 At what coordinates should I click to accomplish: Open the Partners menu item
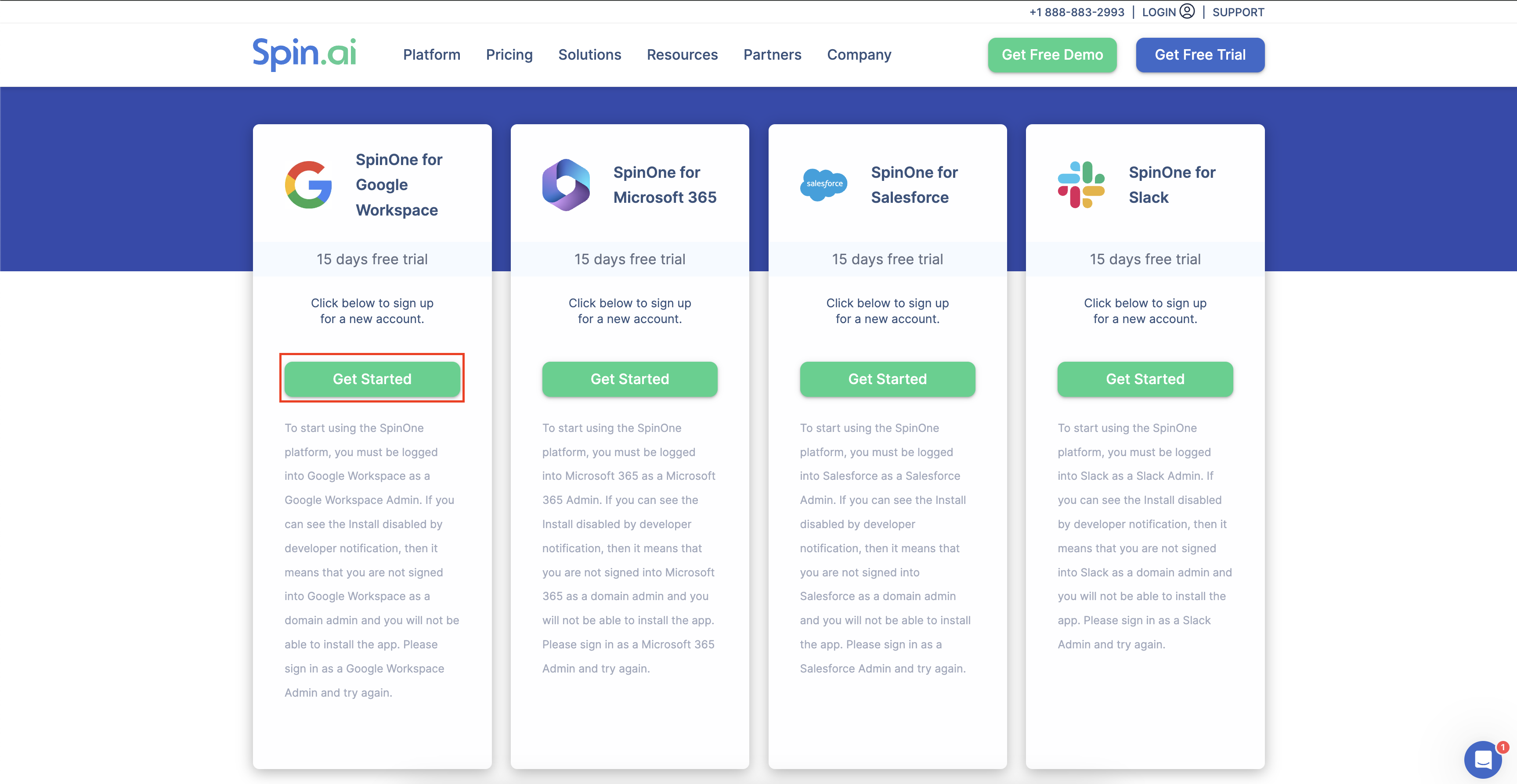(772, 55)
